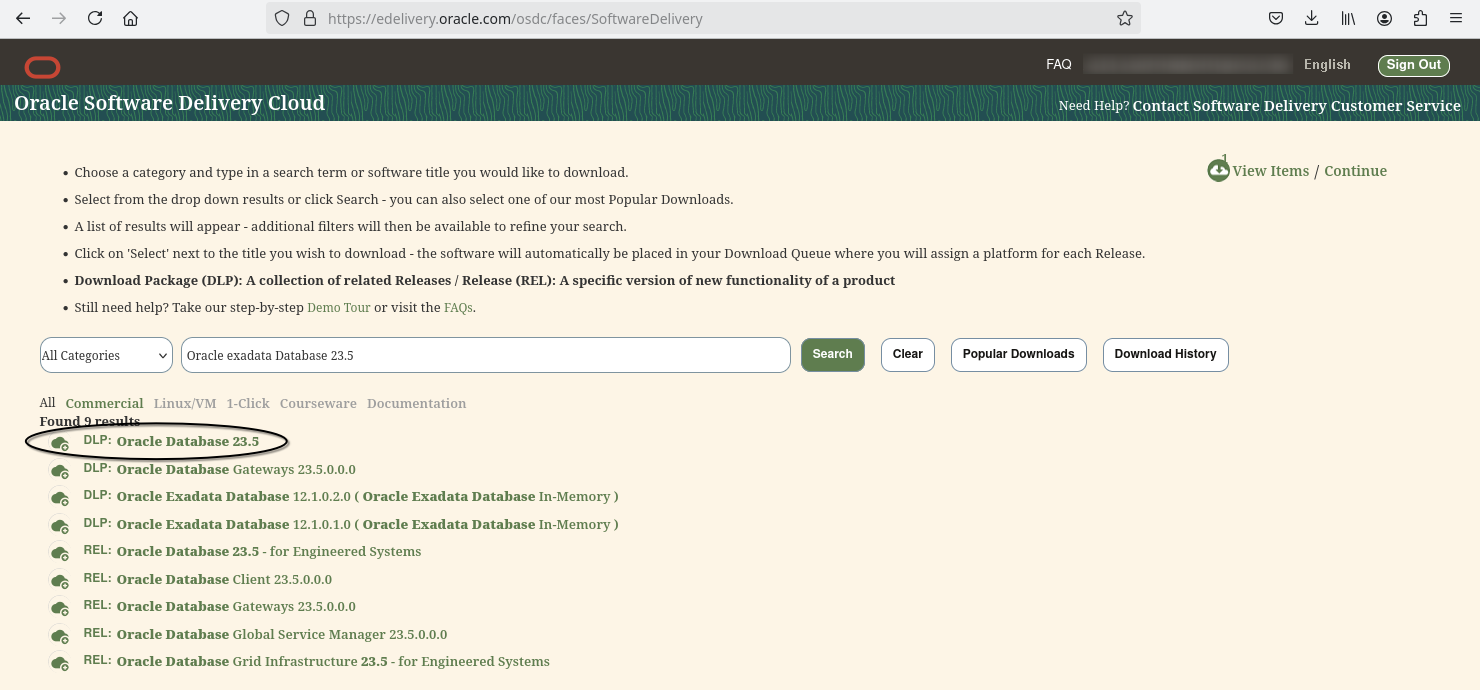Click the cloud icon next to Oracle Exadata Database 12.1.0.2.0
The height and width of the screenshot is (690, 1480).
(x=59, y=499)
